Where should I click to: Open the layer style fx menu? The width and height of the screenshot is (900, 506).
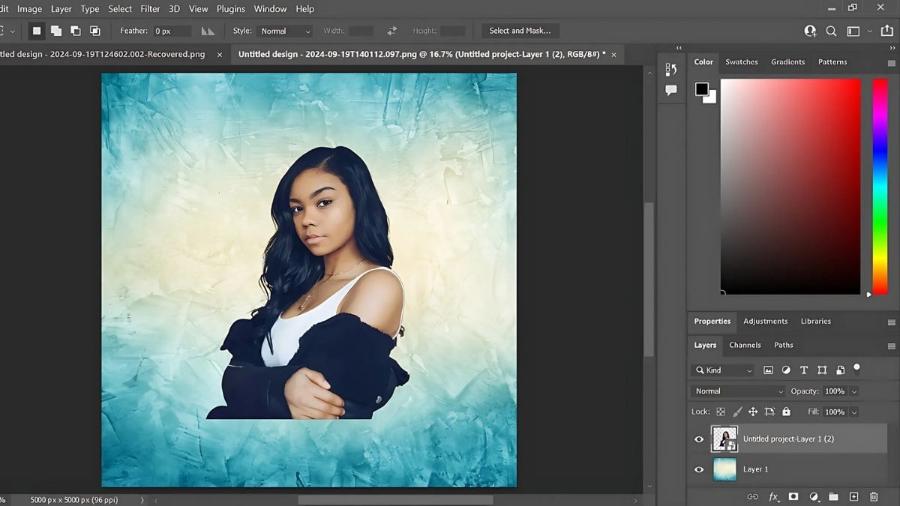[773, 497]
